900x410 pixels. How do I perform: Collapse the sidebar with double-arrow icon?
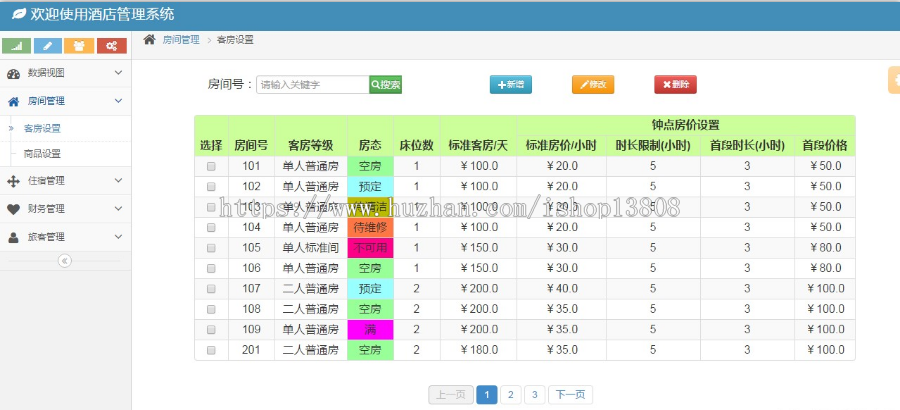(x=65, y=261)
